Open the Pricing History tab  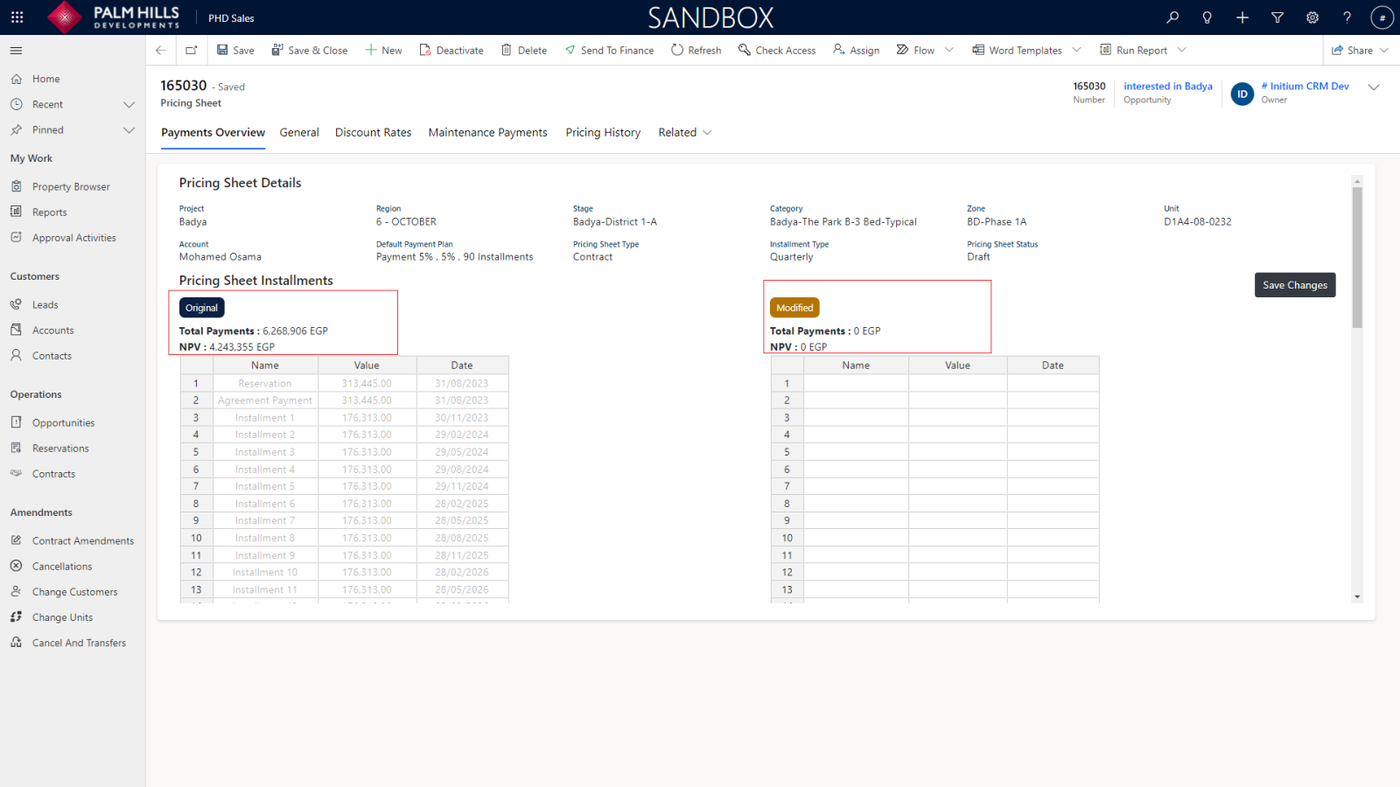click(603, 132)
